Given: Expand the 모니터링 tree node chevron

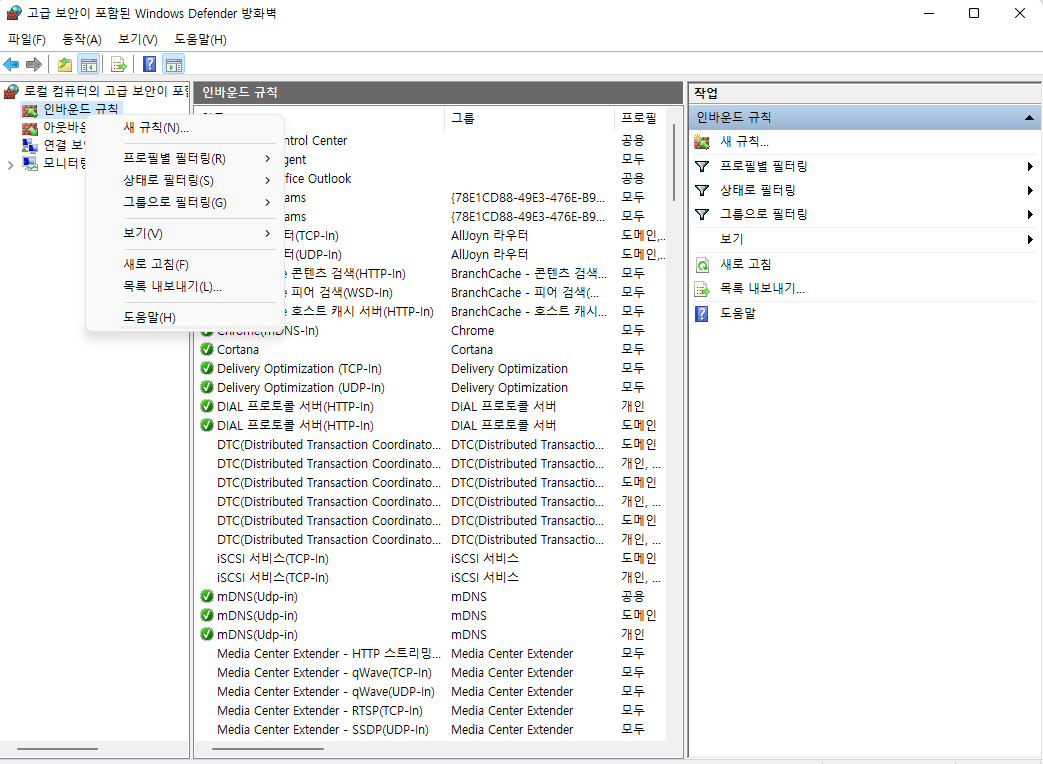Looking at the screenshot, I should 10,164.
